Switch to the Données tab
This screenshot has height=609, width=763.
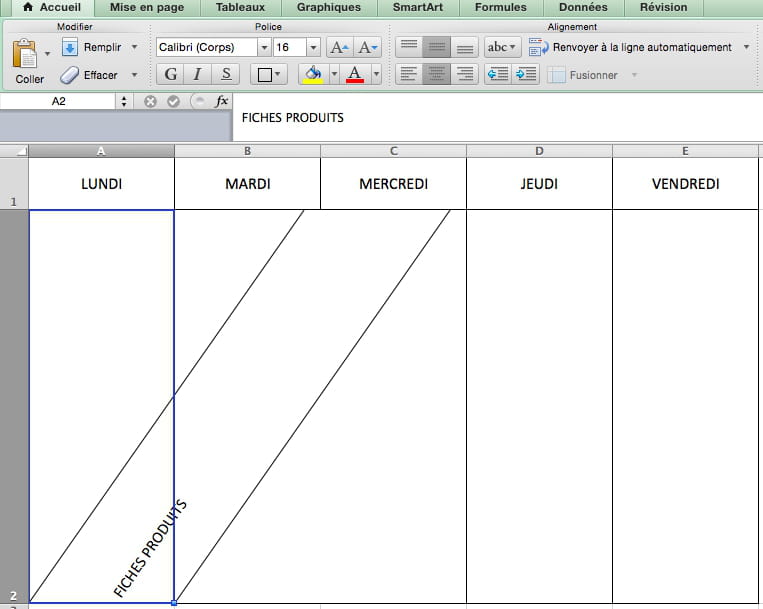(583, 7)
